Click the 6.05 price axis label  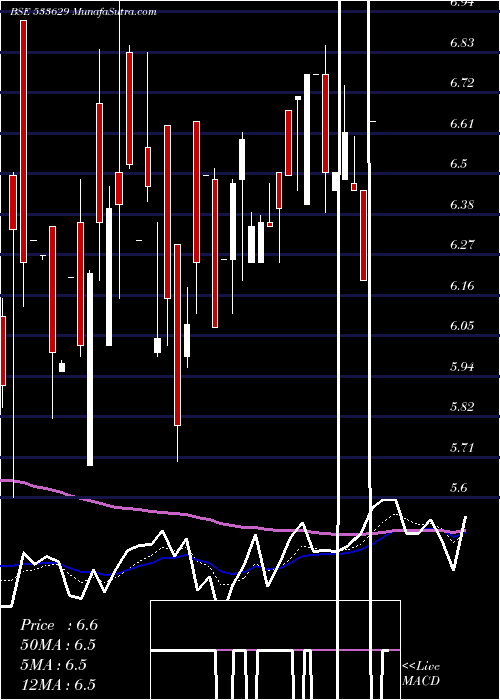[462, 325]
